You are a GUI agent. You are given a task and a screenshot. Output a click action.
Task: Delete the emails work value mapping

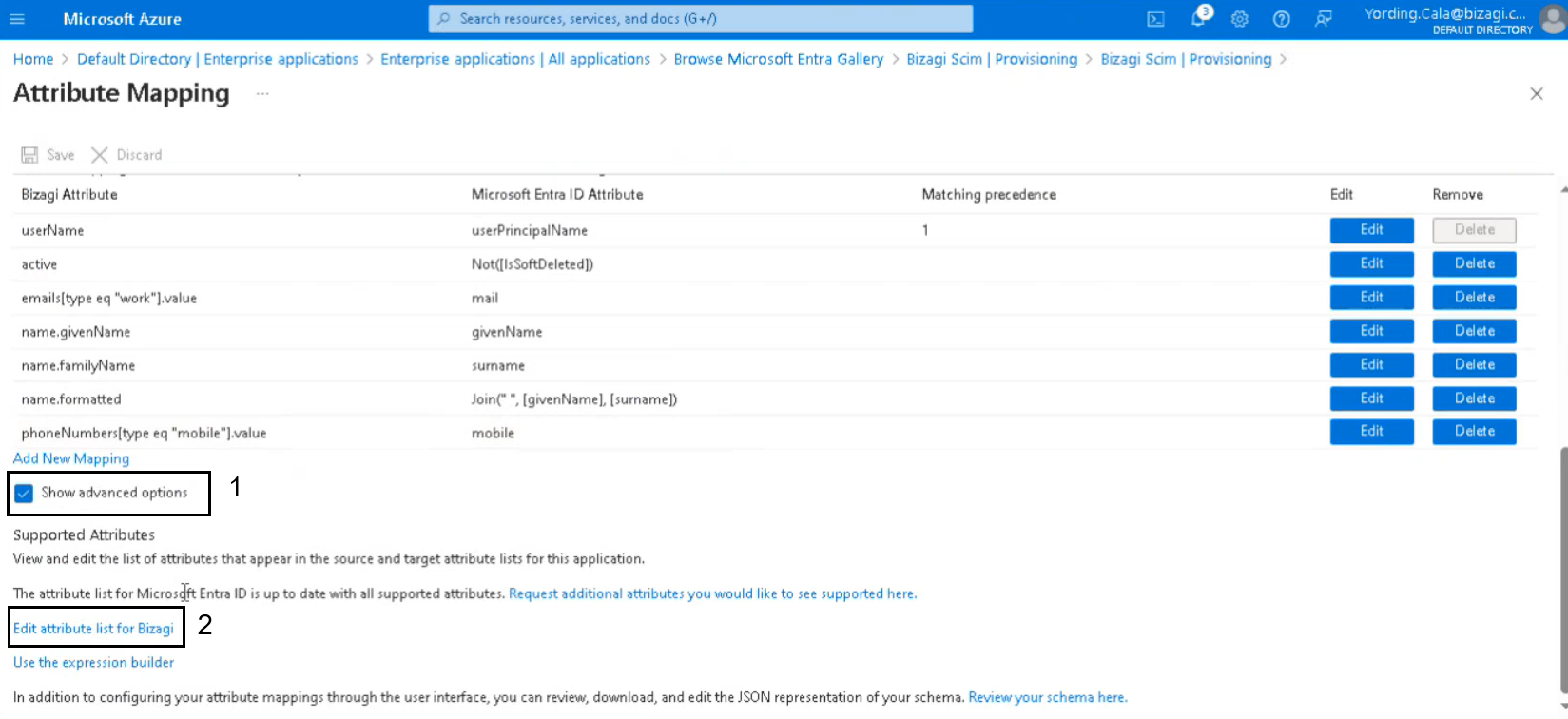point(1474,298)
